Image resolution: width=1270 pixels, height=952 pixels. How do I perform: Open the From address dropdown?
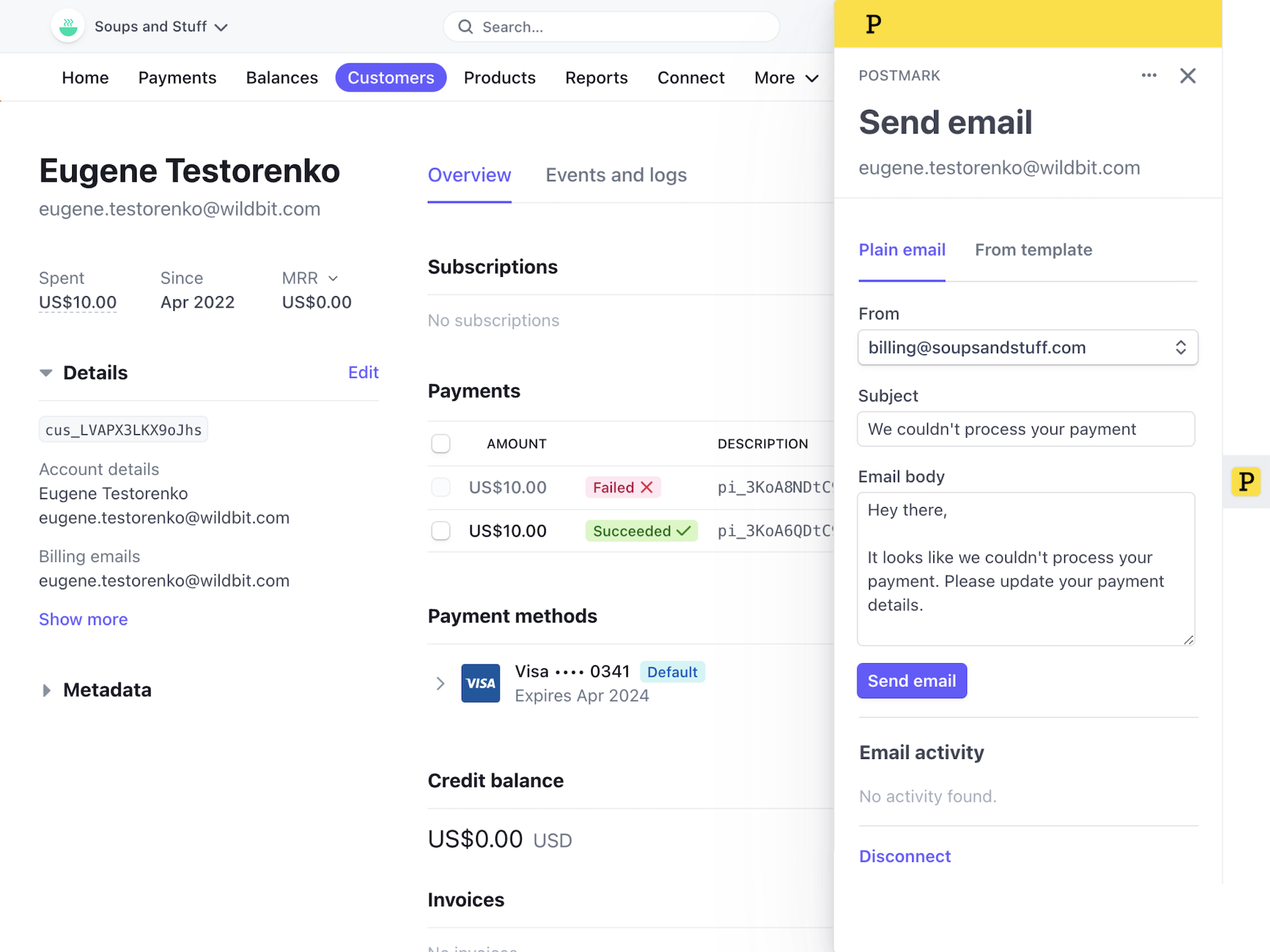1027,347
